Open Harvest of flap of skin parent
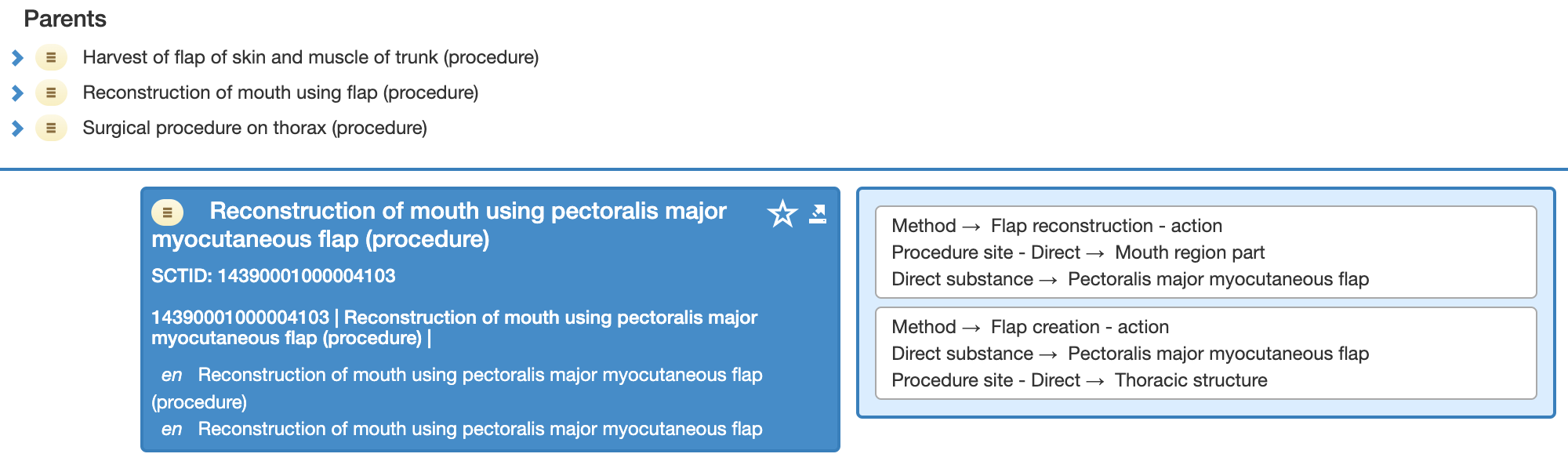Screen dimensions: 1568x461 pyautogui.click(x=310, y=57)
